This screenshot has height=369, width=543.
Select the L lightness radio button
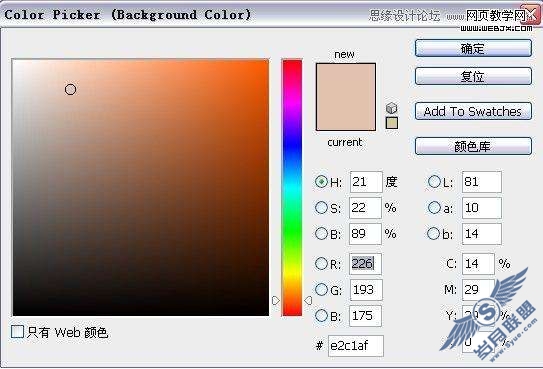pyautogui.click(x=434, y=182)
